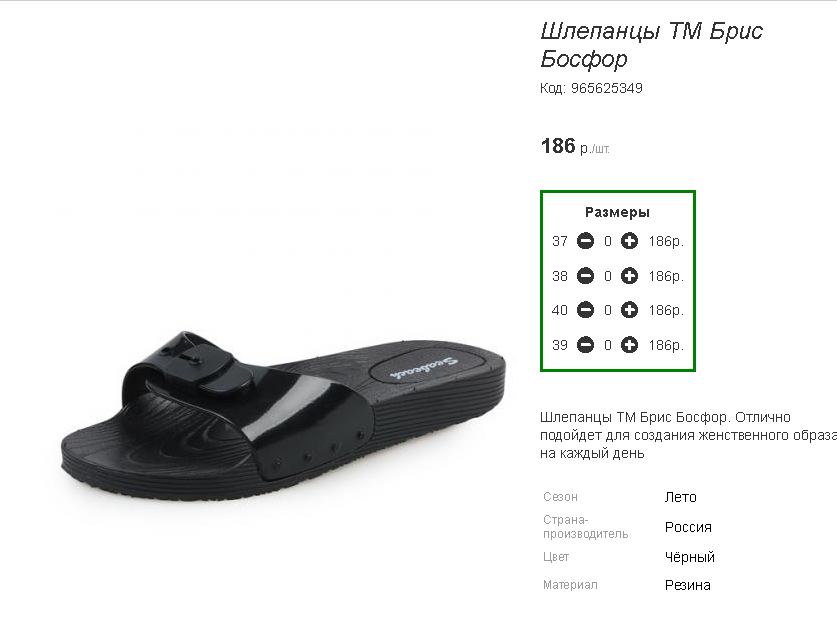Decrease quantity for size 39

point(586,345)
